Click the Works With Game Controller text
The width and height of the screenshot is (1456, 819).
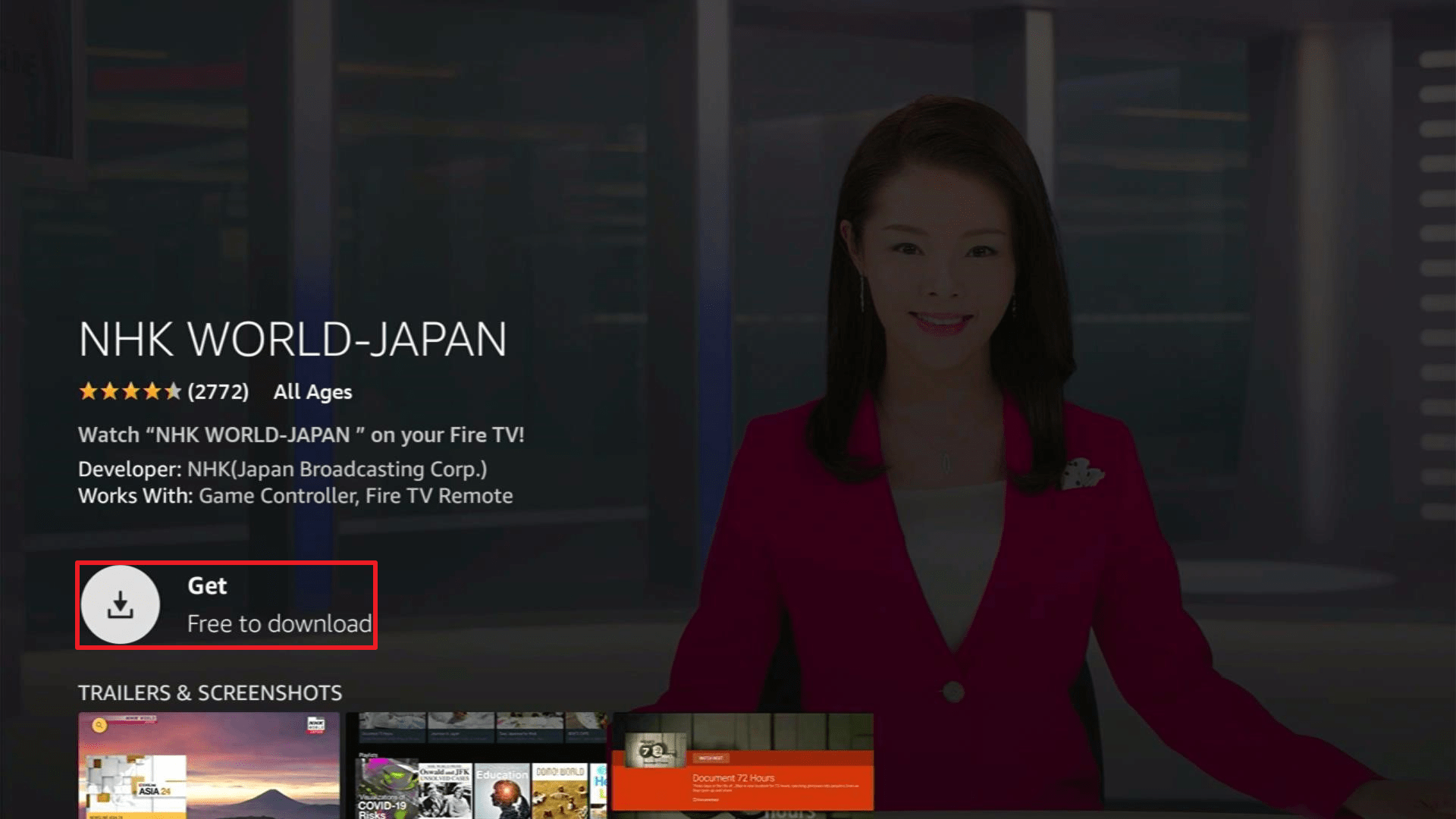coord(295,496)
